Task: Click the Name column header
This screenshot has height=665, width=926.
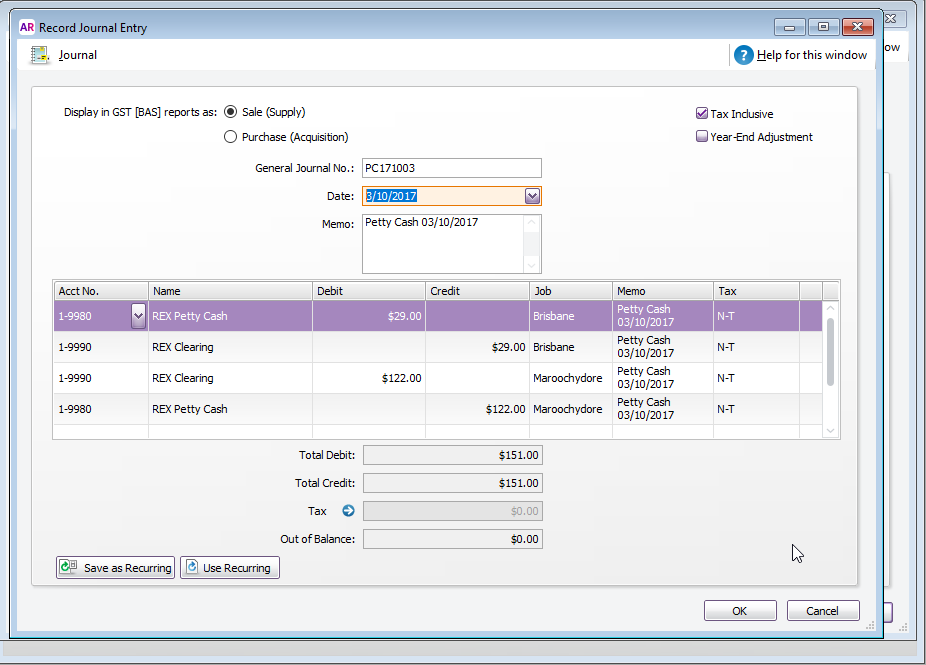Action: coord(230,291)
